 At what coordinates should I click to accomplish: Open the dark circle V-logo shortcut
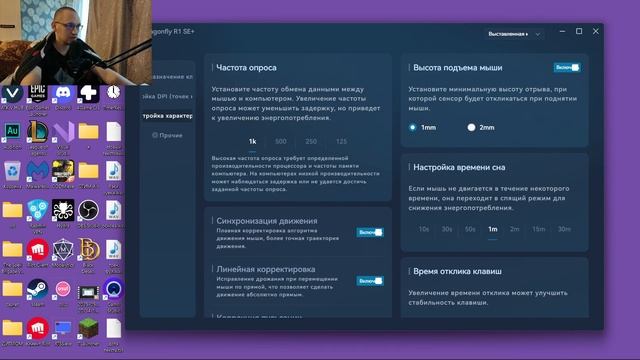(x=12, y=94)
